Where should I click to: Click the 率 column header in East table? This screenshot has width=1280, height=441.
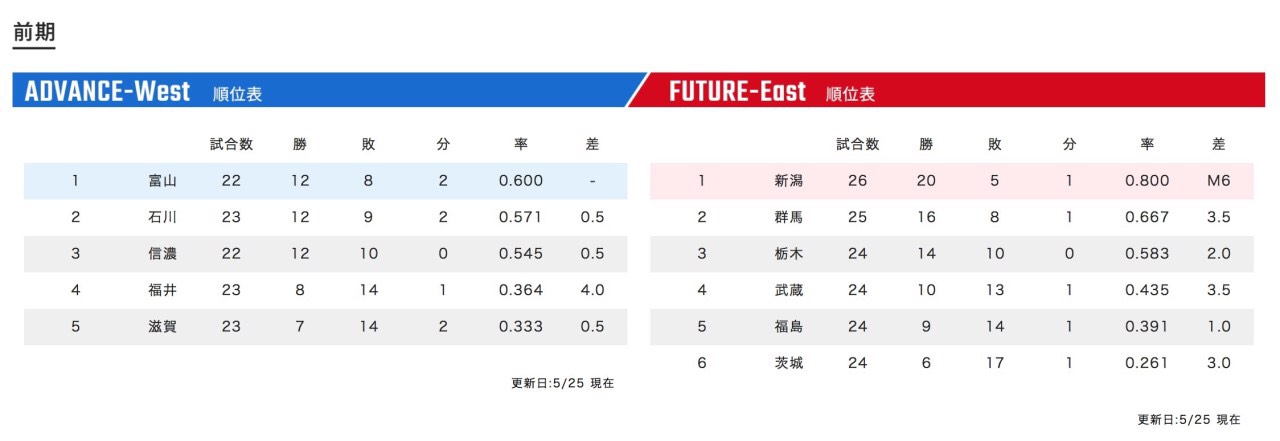click(1147, 144)
